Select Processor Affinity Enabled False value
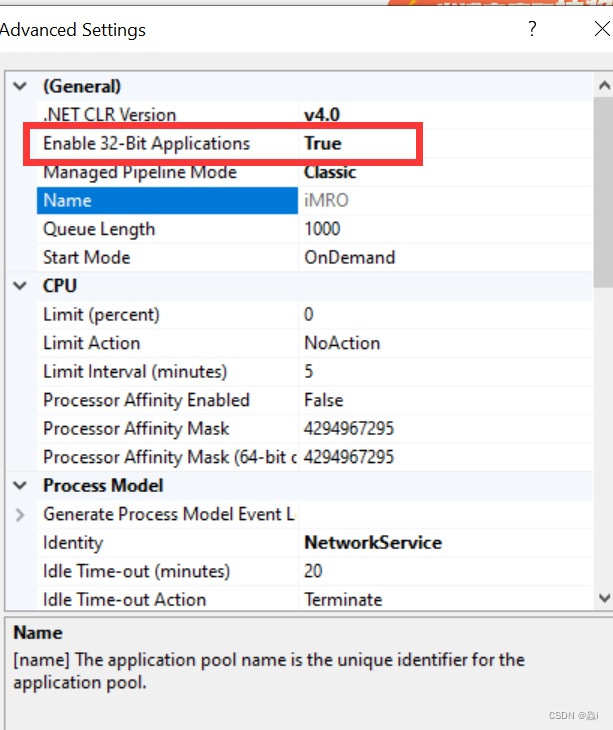The width and height of the screenshot is (613, 730). [324, 400]
